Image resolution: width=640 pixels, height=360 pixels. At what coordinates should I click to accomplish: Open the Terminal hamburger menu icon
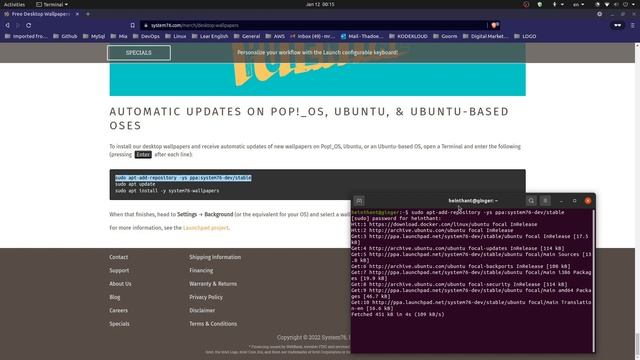[545, 201]
